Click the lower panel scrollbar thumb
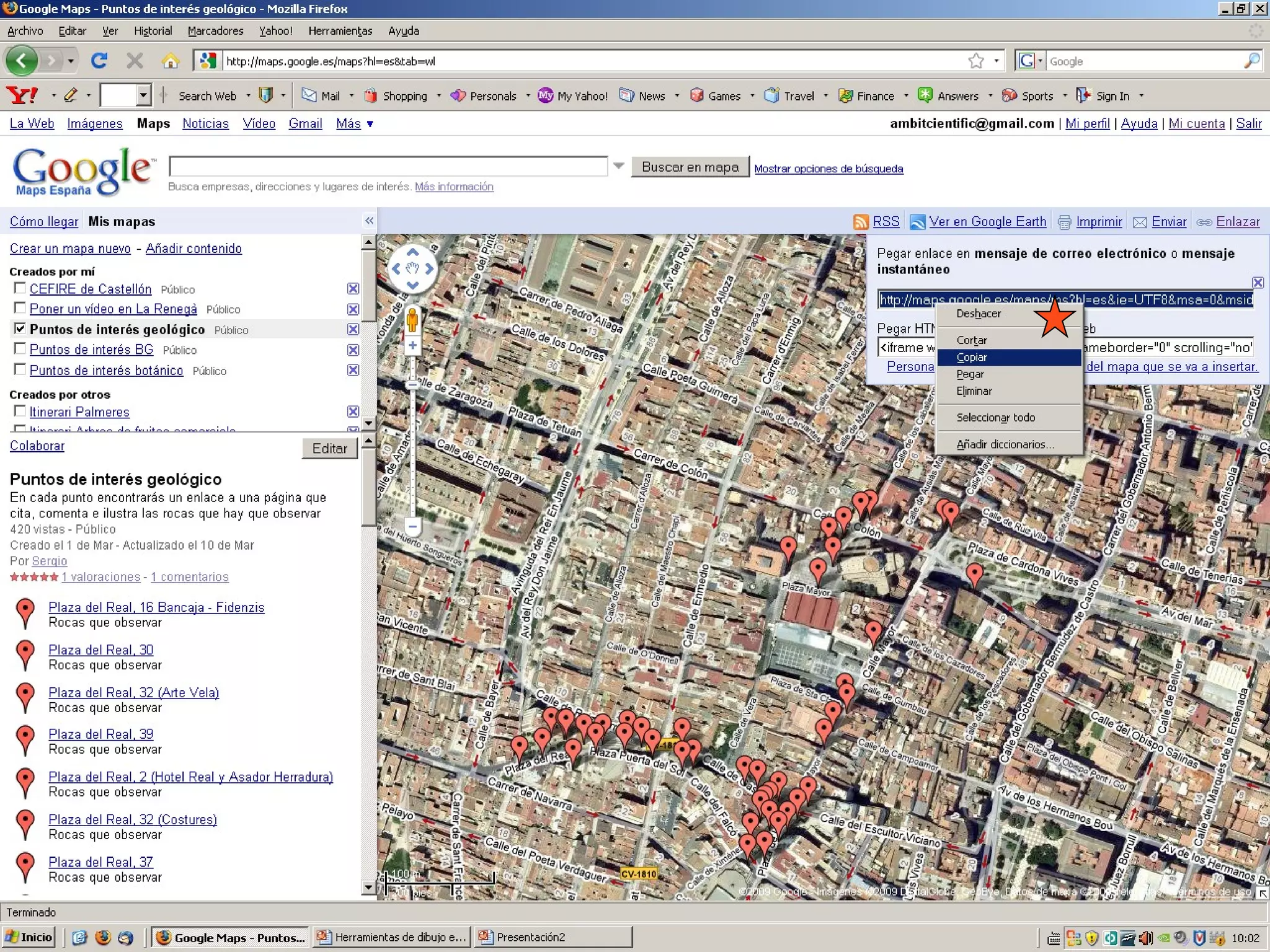Image resolution: width=1270 pixels, height=952 pixels. [368, 487]
